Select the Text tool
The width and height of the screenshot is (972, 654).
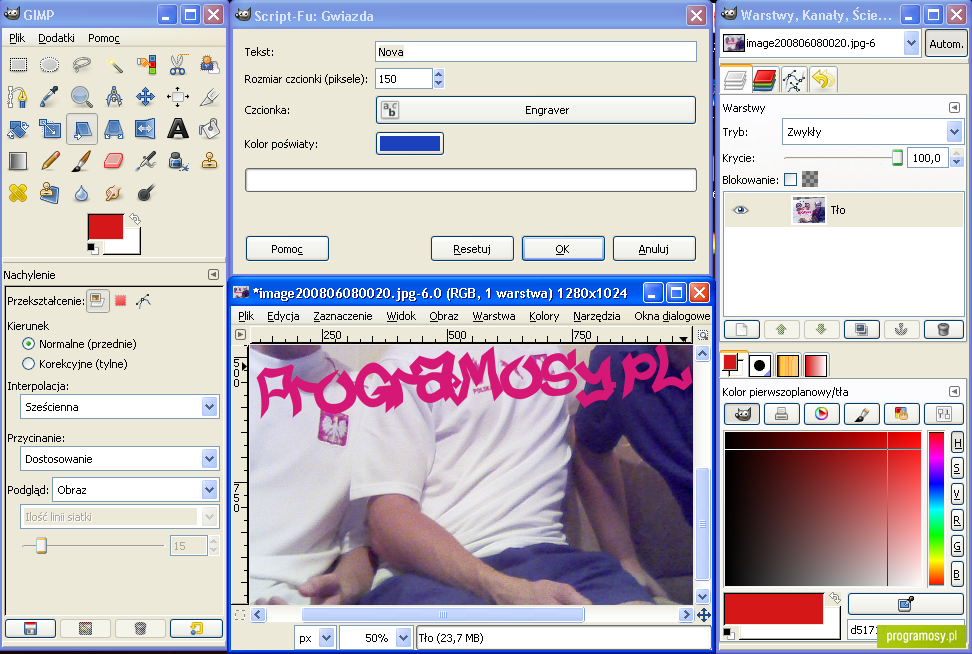point(178,129)
